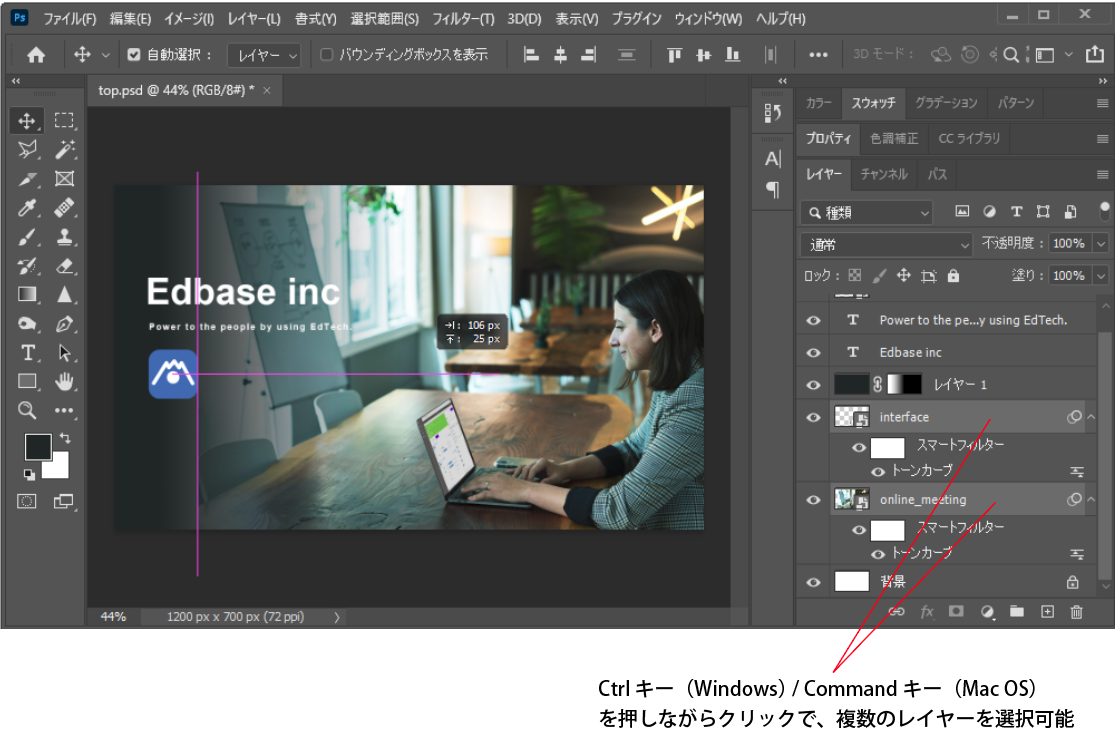Select the Move tool in toolbox
This screenshot has width=1115, height=733.
[27, 120]
